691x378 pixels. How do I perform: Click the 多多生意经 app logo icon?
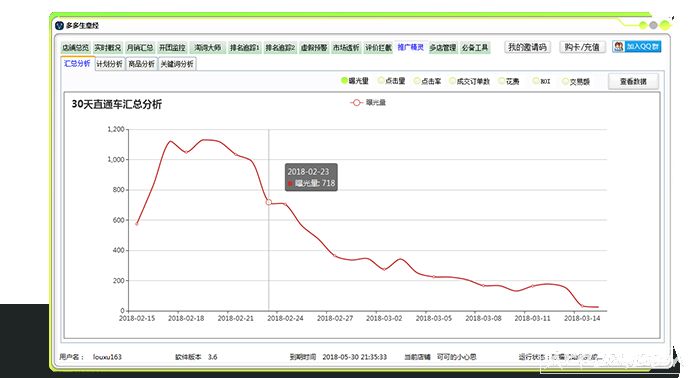coord(59,26)
